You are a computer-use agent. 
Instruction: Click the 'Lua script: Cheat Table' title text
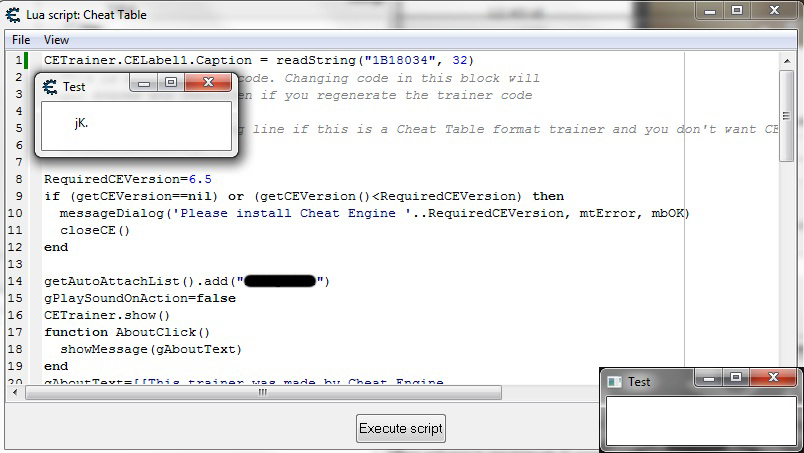[x=86, y=15]
